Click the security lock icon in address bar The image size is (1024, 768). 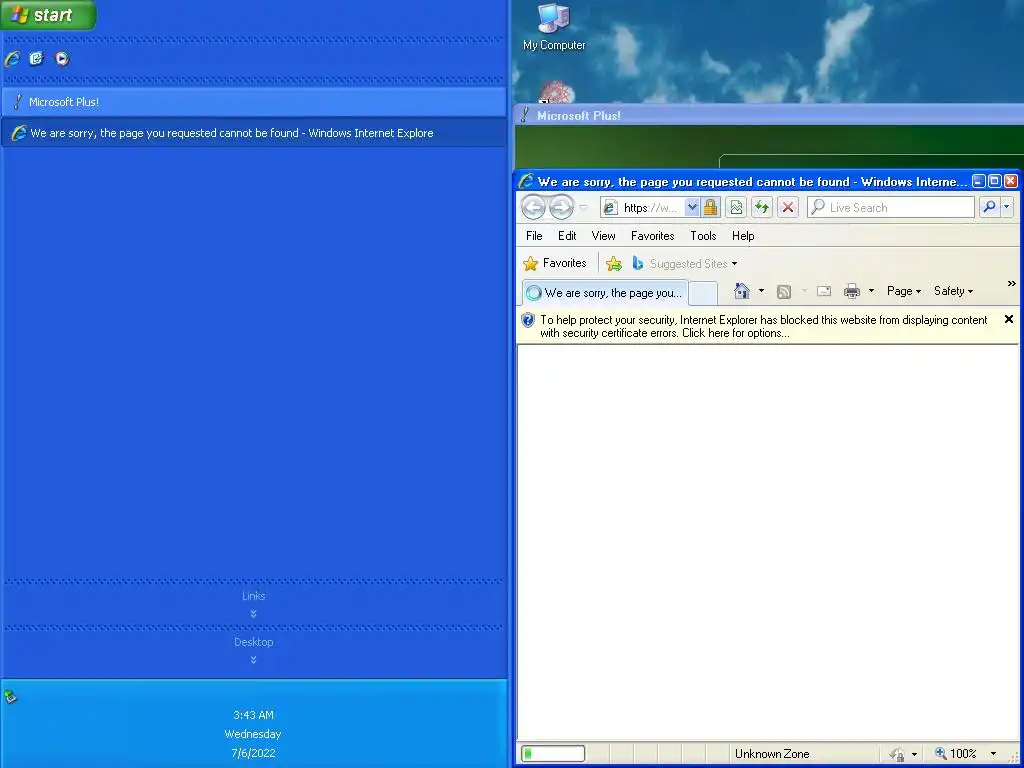point(711,208)
